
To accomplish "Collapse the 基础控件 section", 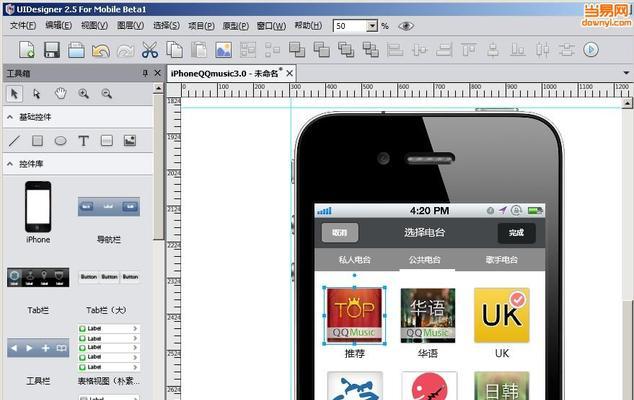I will (10, 117).
